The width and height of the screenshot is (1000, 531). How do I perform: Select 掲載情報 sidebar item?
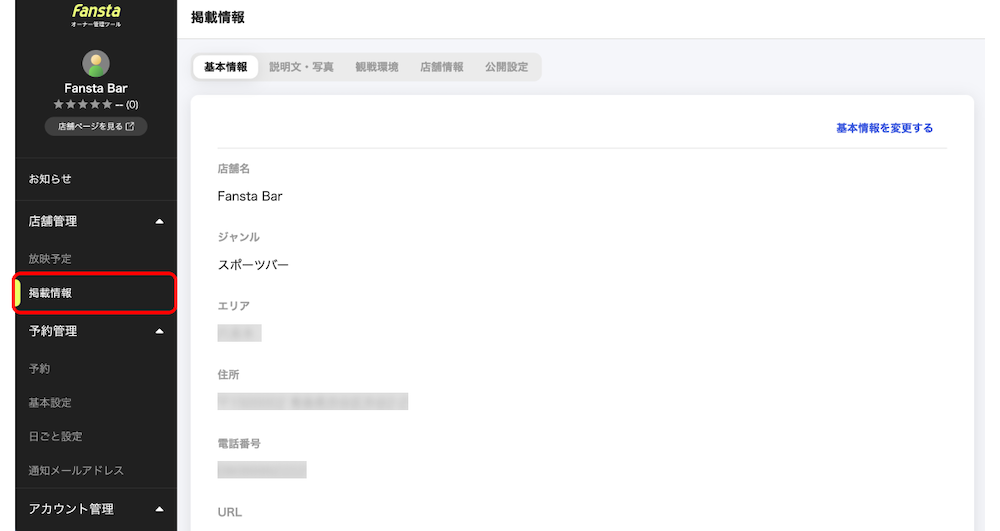[96, 293]
